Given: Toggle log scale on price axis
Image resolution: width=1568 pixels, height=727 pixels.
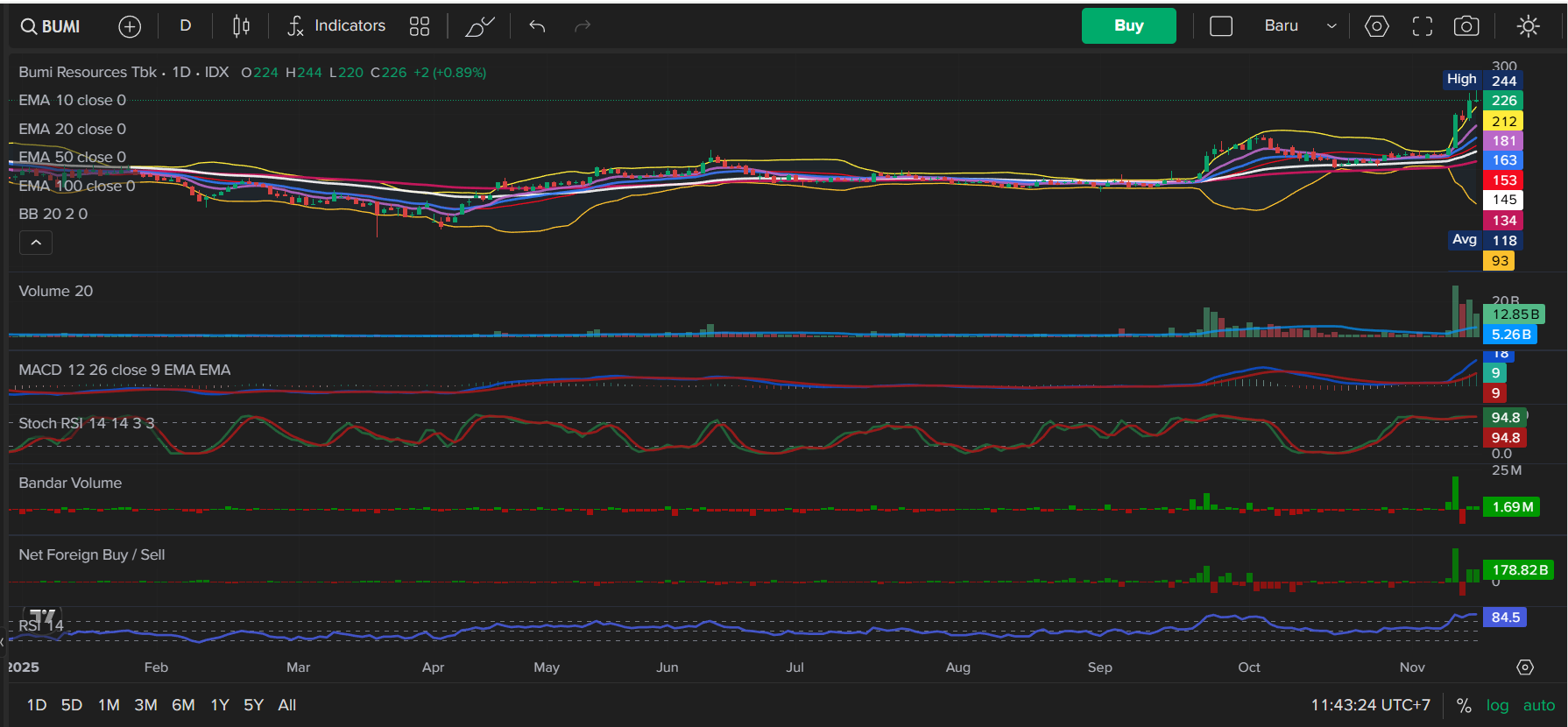Looking at the screenshot, I should pos(1497,705).
